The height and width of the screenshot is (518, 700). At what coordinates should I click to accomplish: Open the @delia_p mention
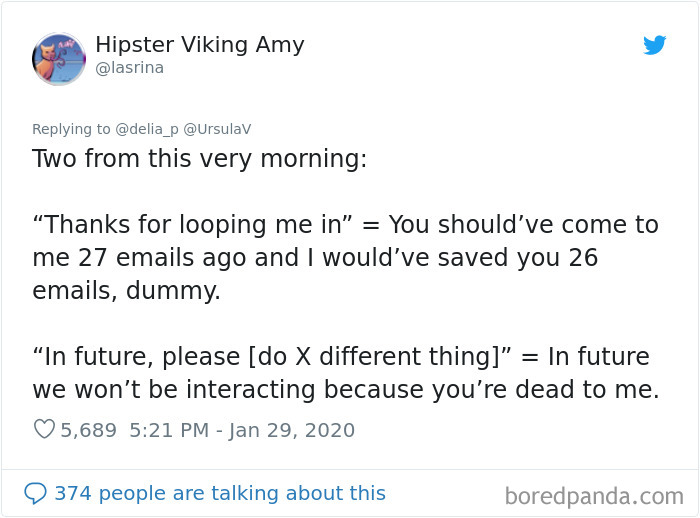click(146, 129)
